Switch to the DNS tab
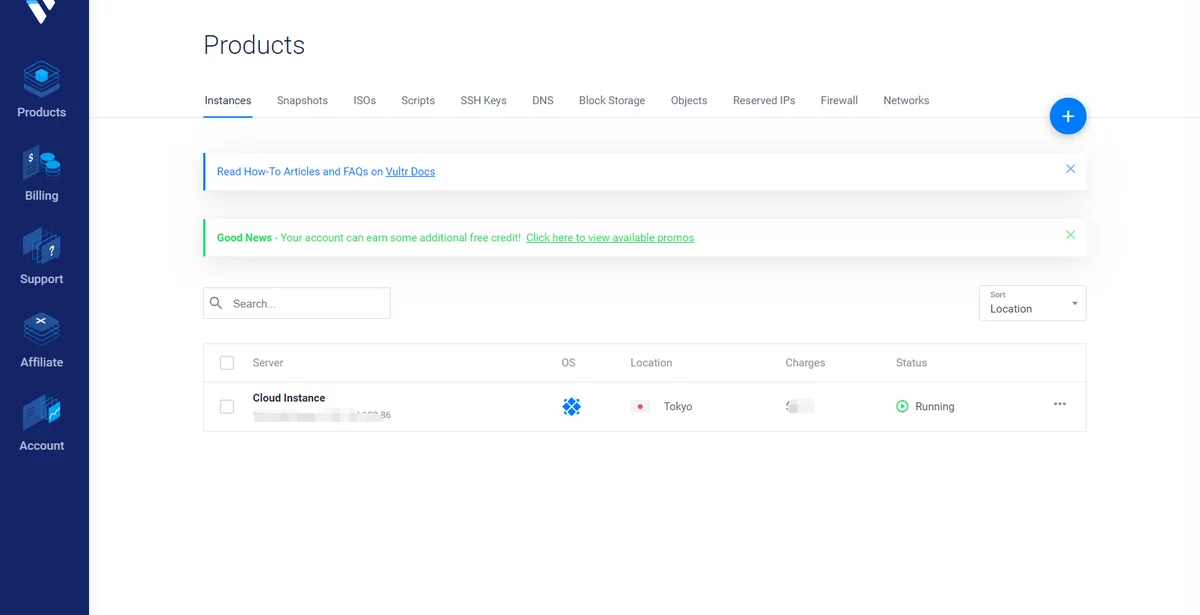The height and width of the screenshot is (615, 1200). (x=543, y=101)
